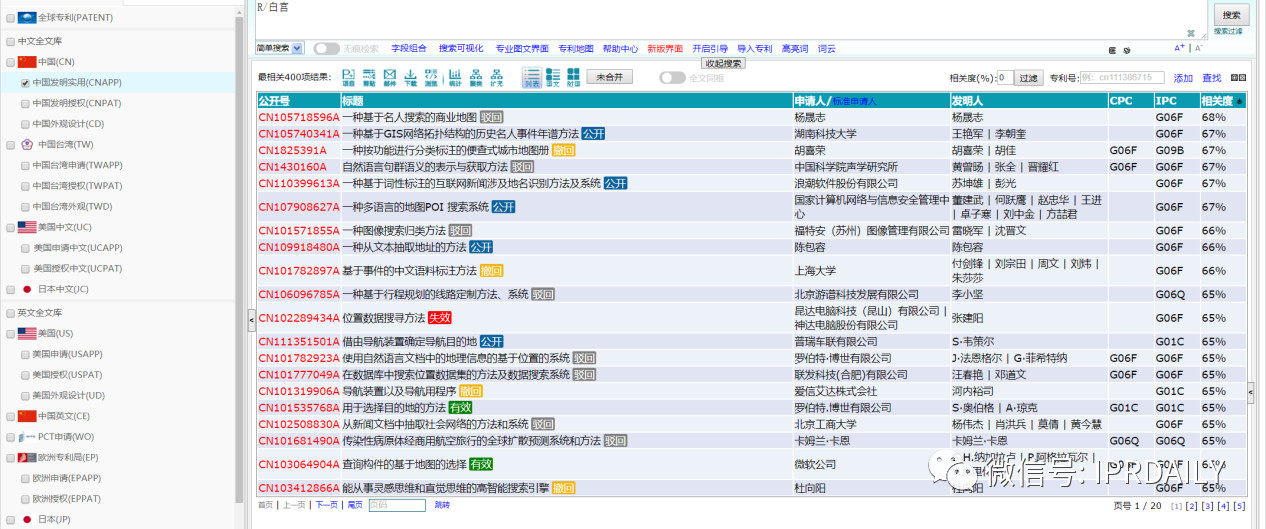Check the 英文全文库 checkbox
Viewport: 1266px width, 529px height.
[10, 313]
